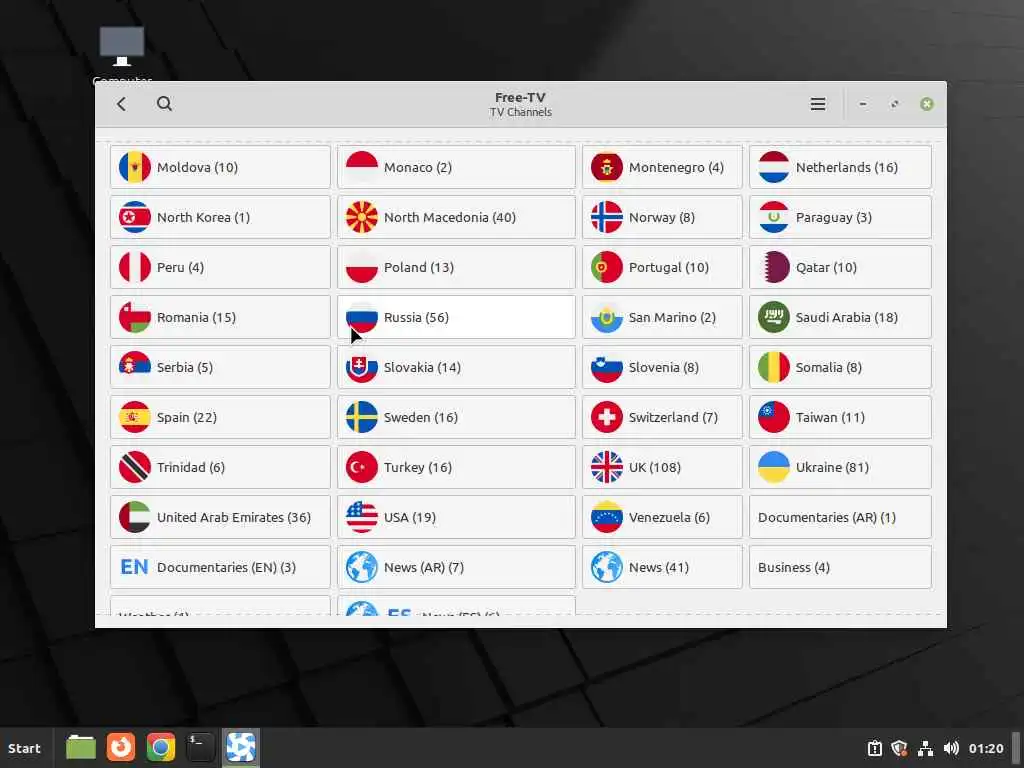Click the Poland flag icon

pyautogui.click(x=362, y=267)
